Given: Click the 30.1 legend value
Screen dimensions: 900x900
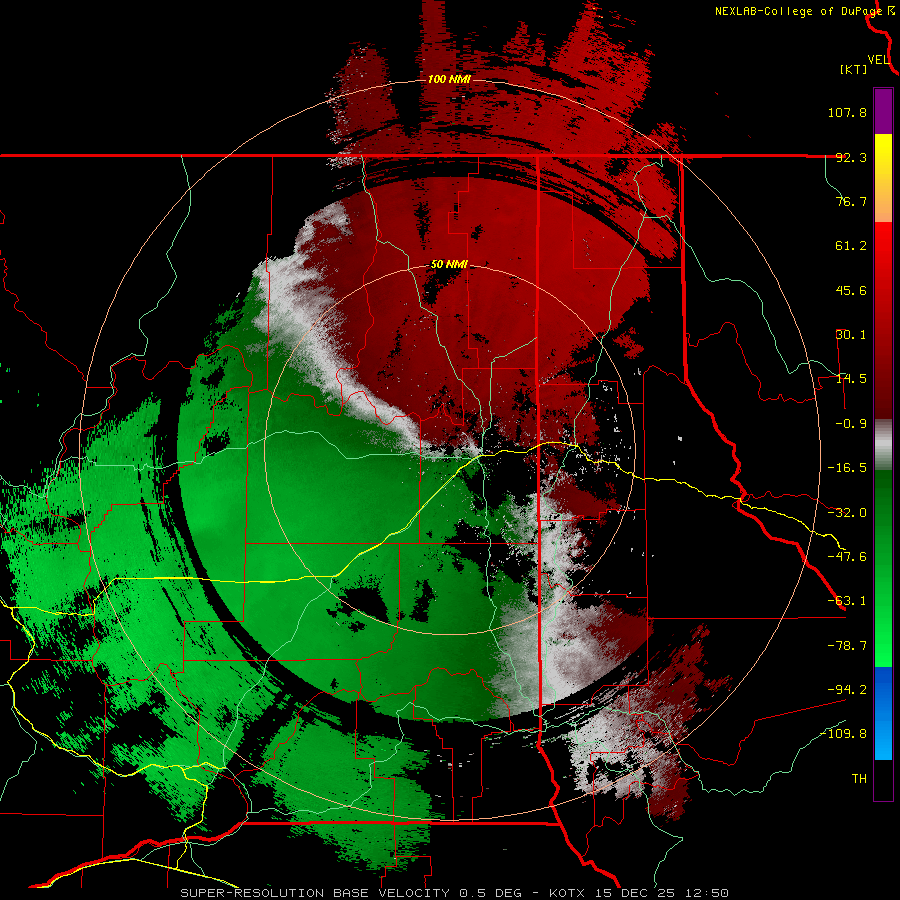Looking at the screenshot, I should tap(851, 335).
